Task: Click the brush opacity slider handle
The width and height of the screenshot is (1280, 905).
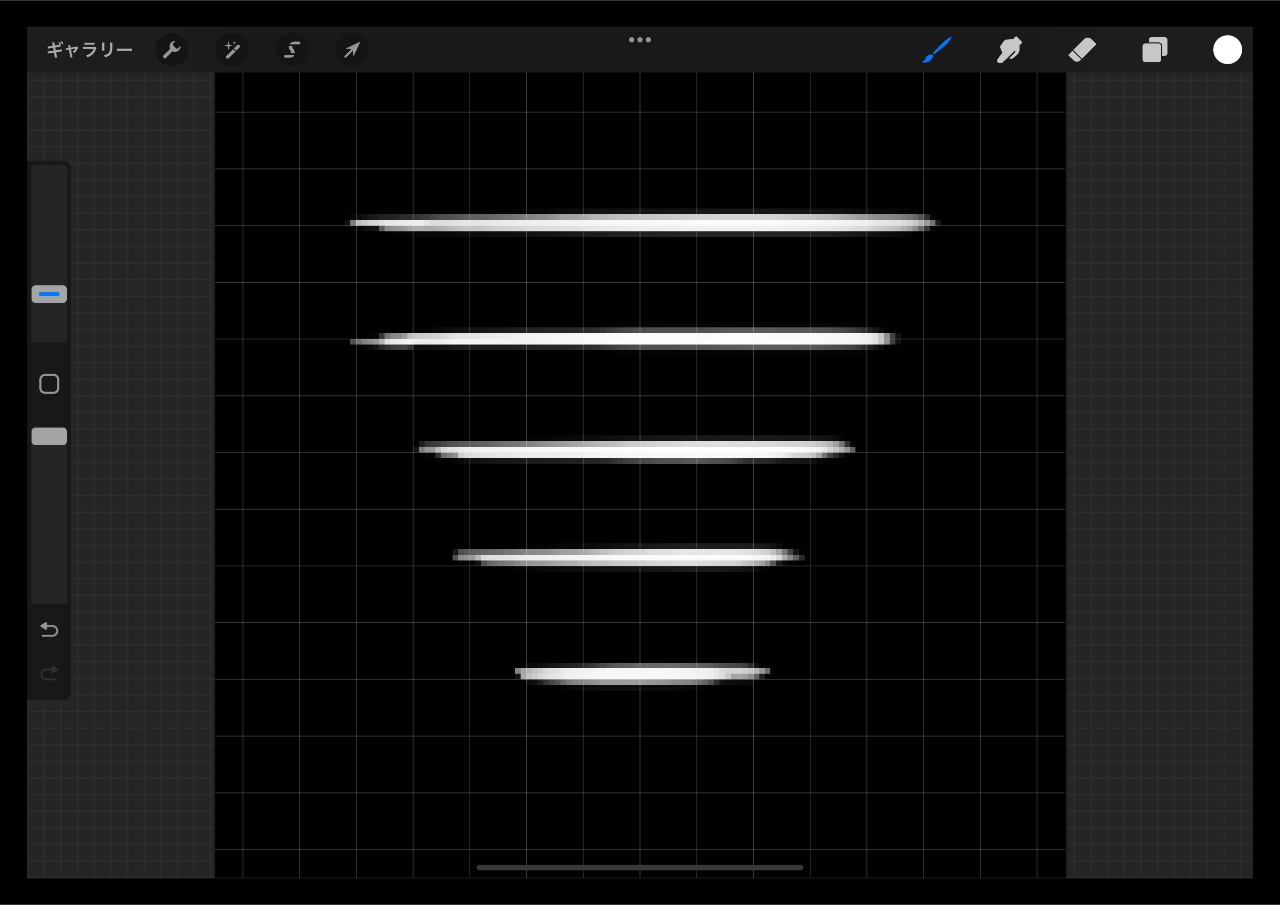Action: 49,436
